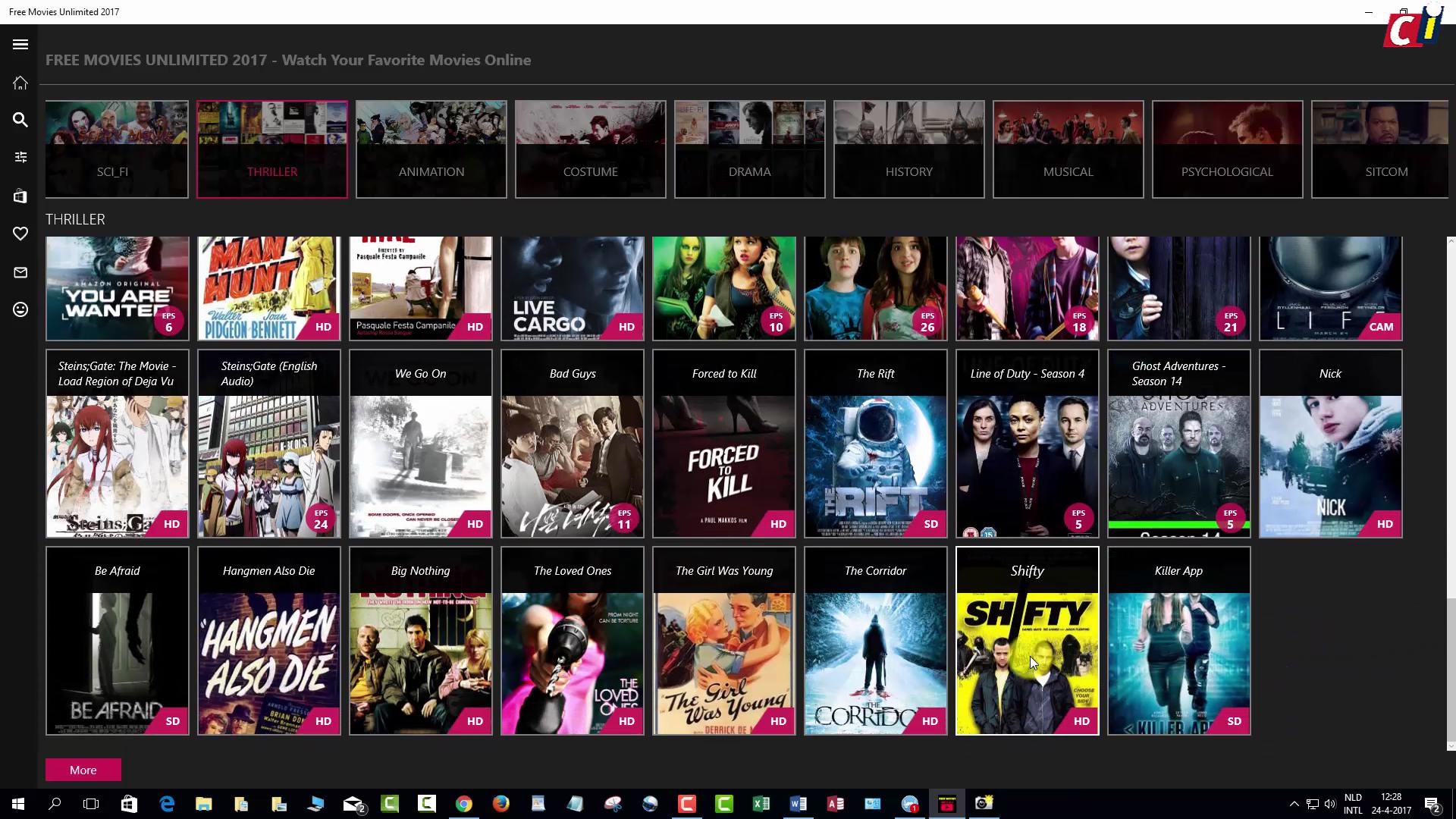Select the Home icon in the sidebar
Screen dimensions: 1456x819
20,83
